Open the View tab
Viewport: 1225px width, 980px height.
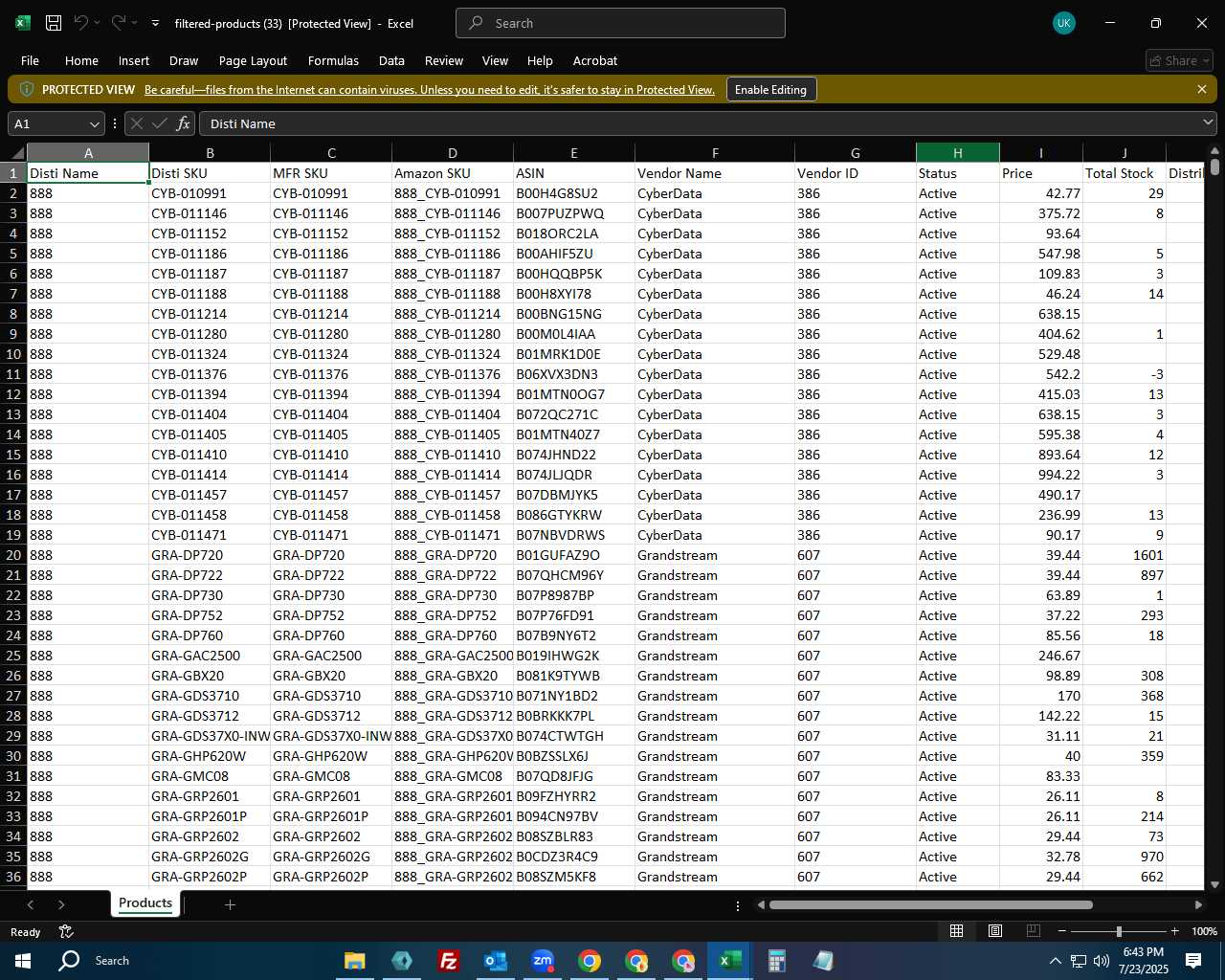(x=495, y=60)
